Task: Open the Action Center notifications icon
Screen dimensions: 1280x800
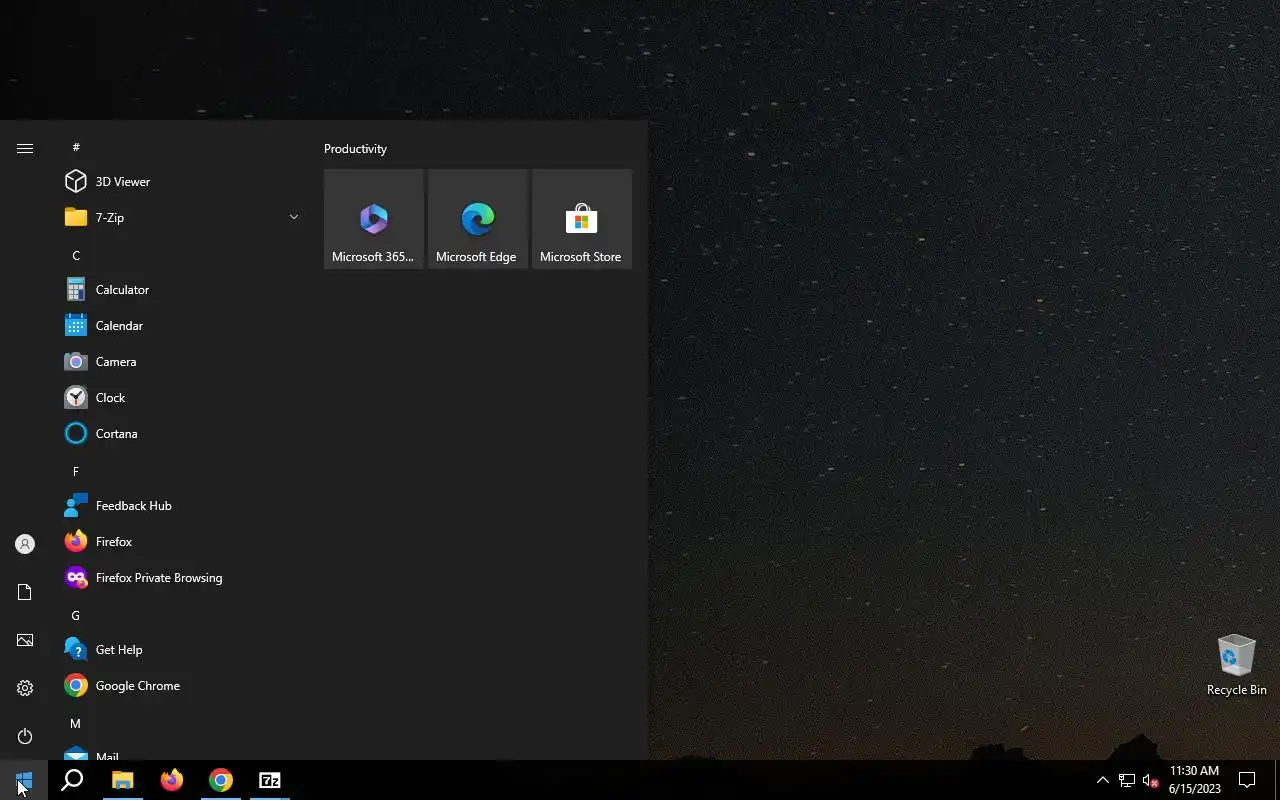Action: [1247, 780]
